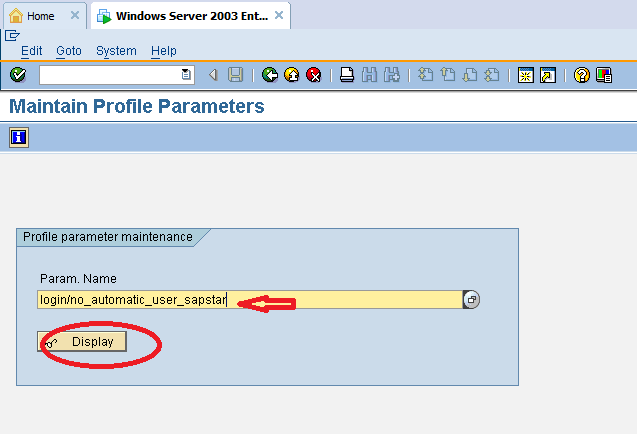
Task: Click the yellow Help question mark icon
Action: 582,75
